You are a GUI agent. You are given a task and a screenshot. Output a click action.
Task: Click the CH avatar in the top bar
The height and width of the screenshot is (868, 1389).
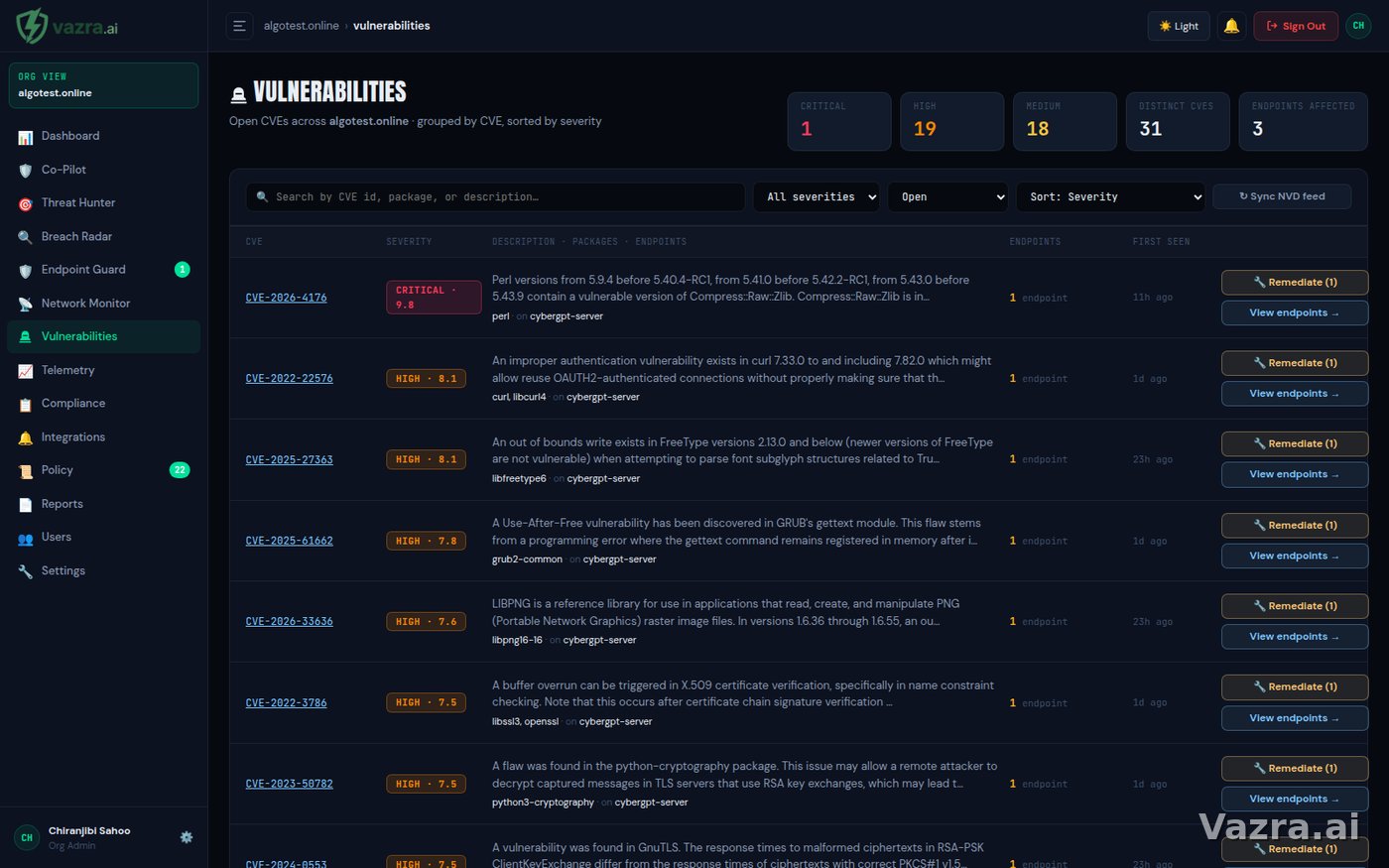point(1358,26)
